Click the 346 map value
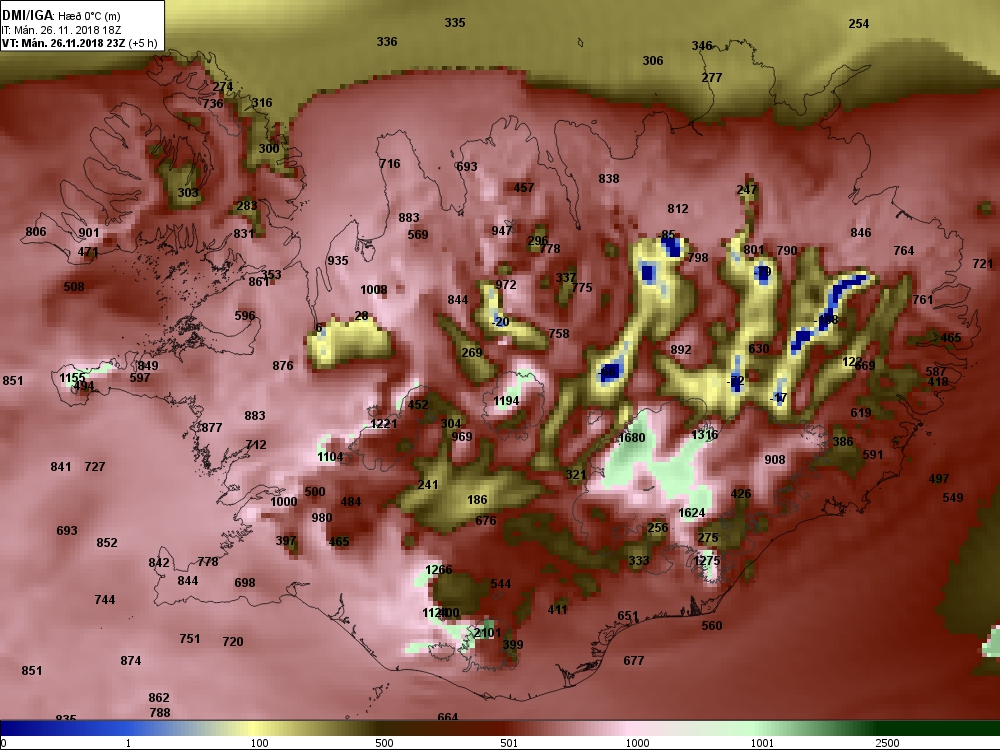 click(702, 45)
